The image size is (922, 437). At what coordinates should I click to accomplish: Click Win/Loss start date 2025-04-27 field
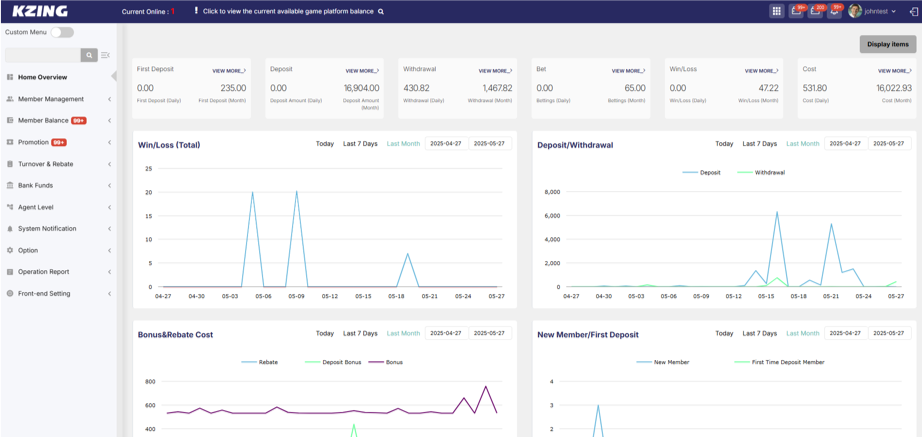click(446, 144)
